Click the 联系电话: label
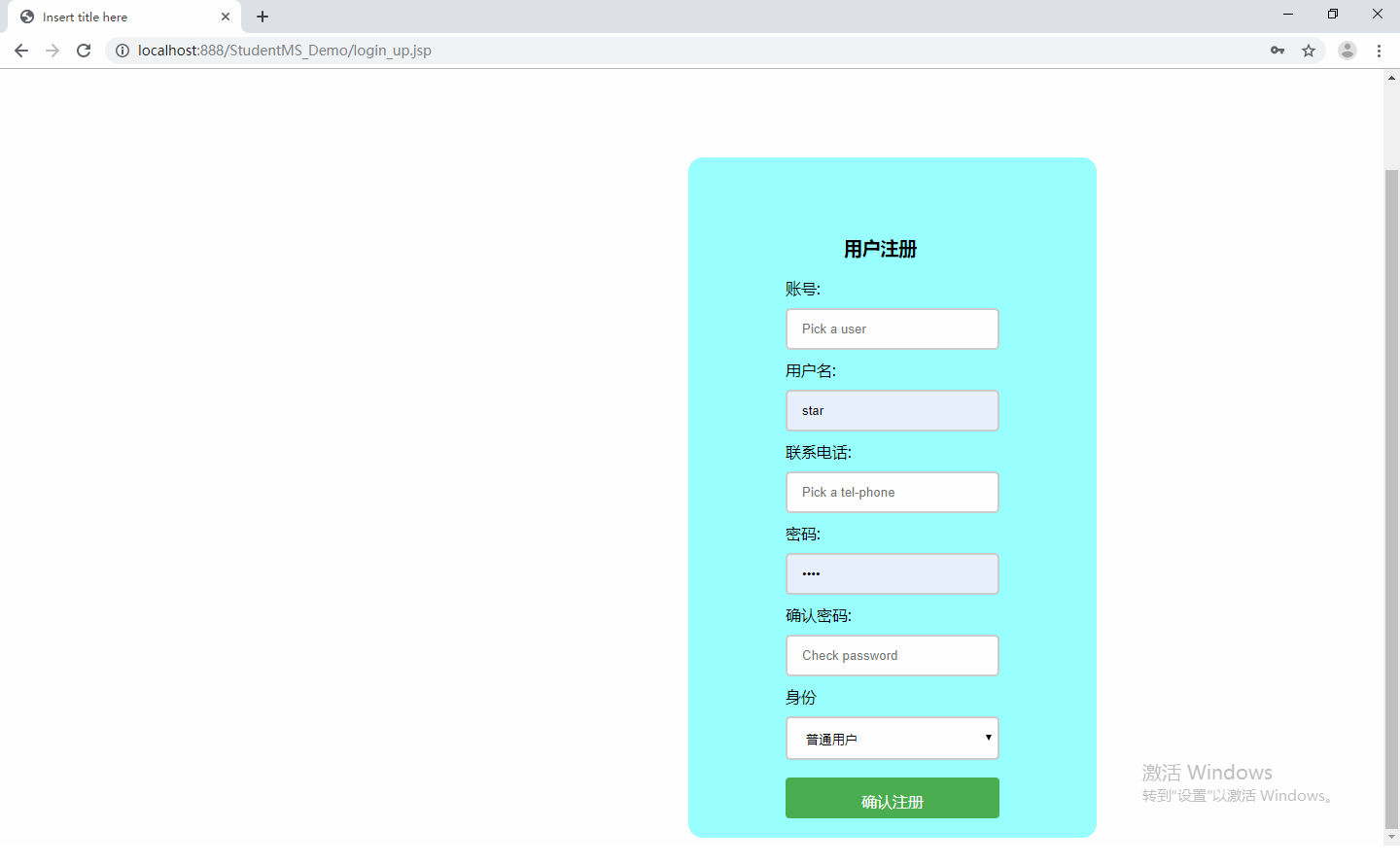 pyautogui.click(x=819, y=453)
